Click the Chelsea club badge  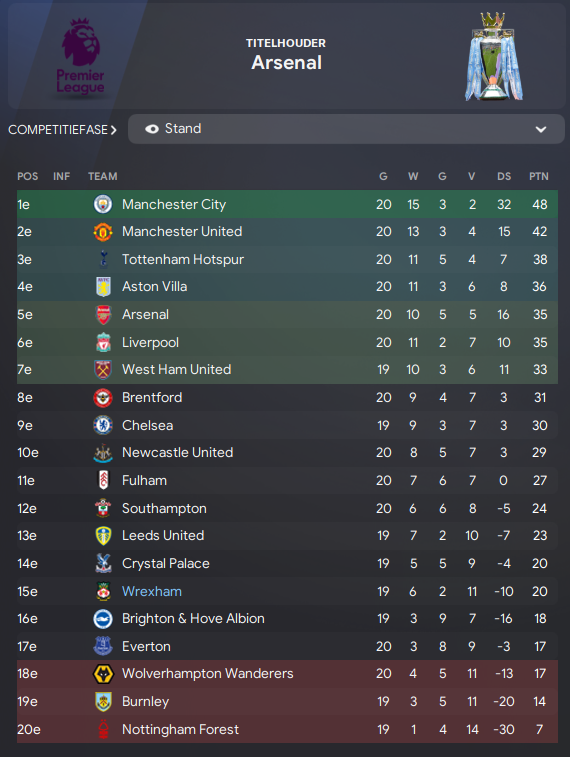(103, 425)
